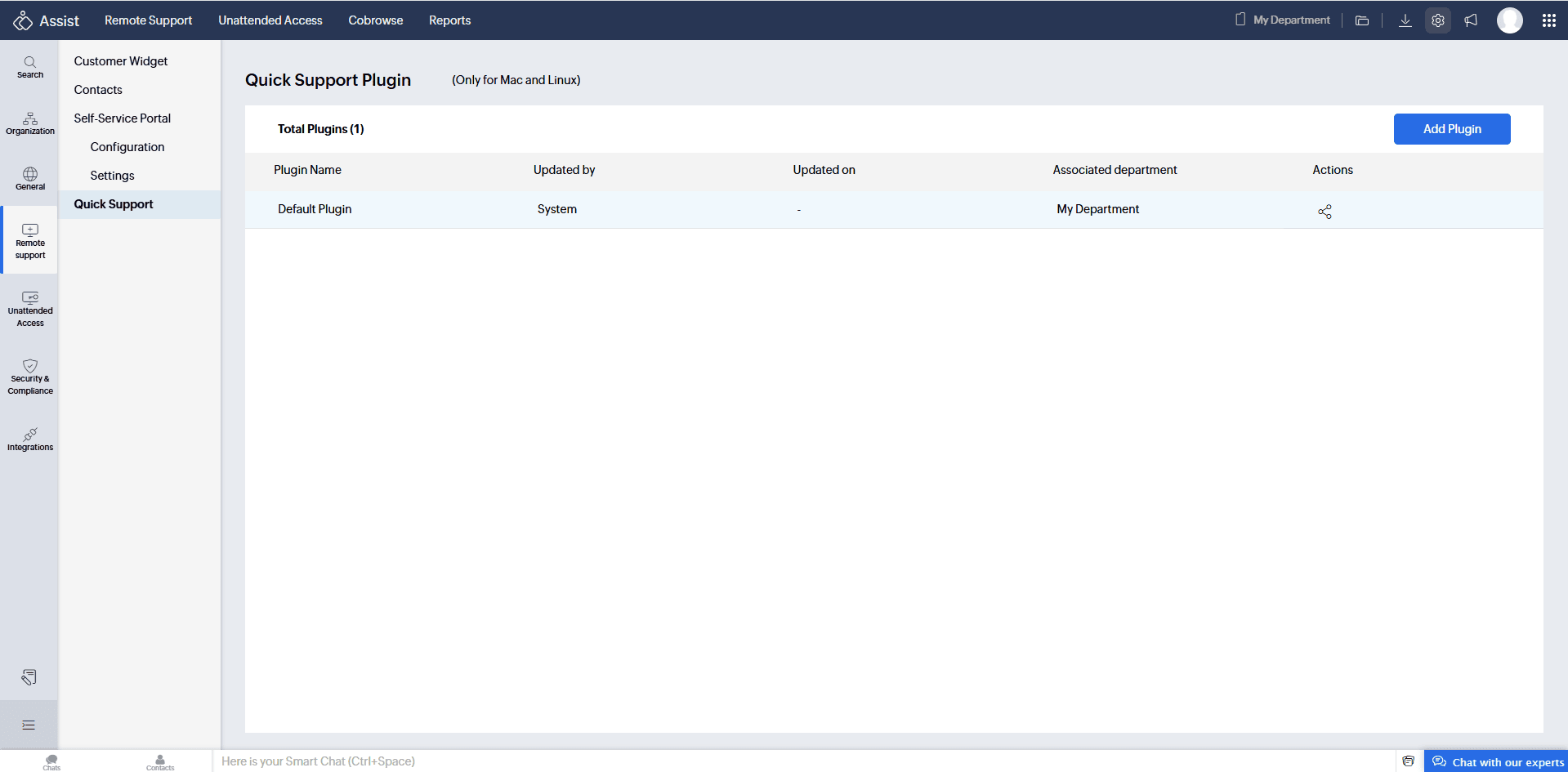Click the user profile avatar

(1509, 20)
